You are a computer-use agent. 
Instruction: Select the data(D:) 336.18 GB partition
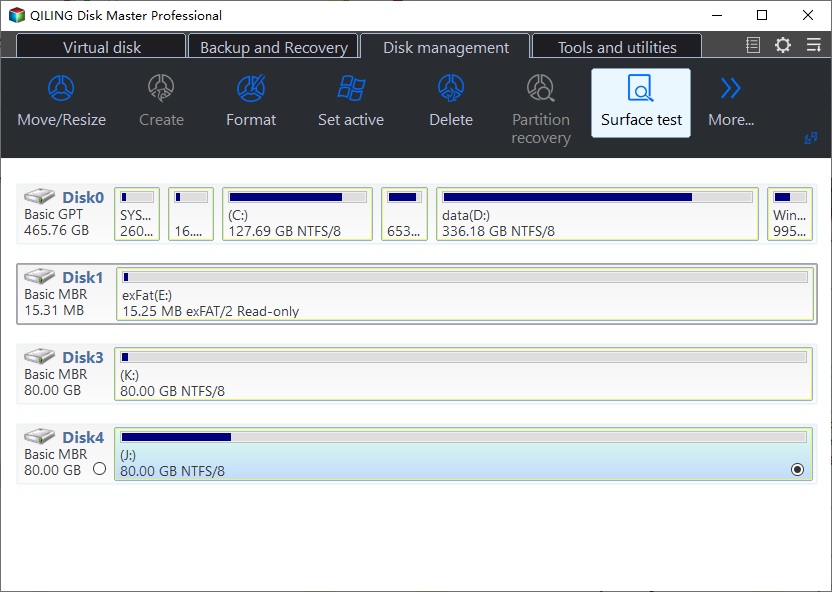click(597, 214)
